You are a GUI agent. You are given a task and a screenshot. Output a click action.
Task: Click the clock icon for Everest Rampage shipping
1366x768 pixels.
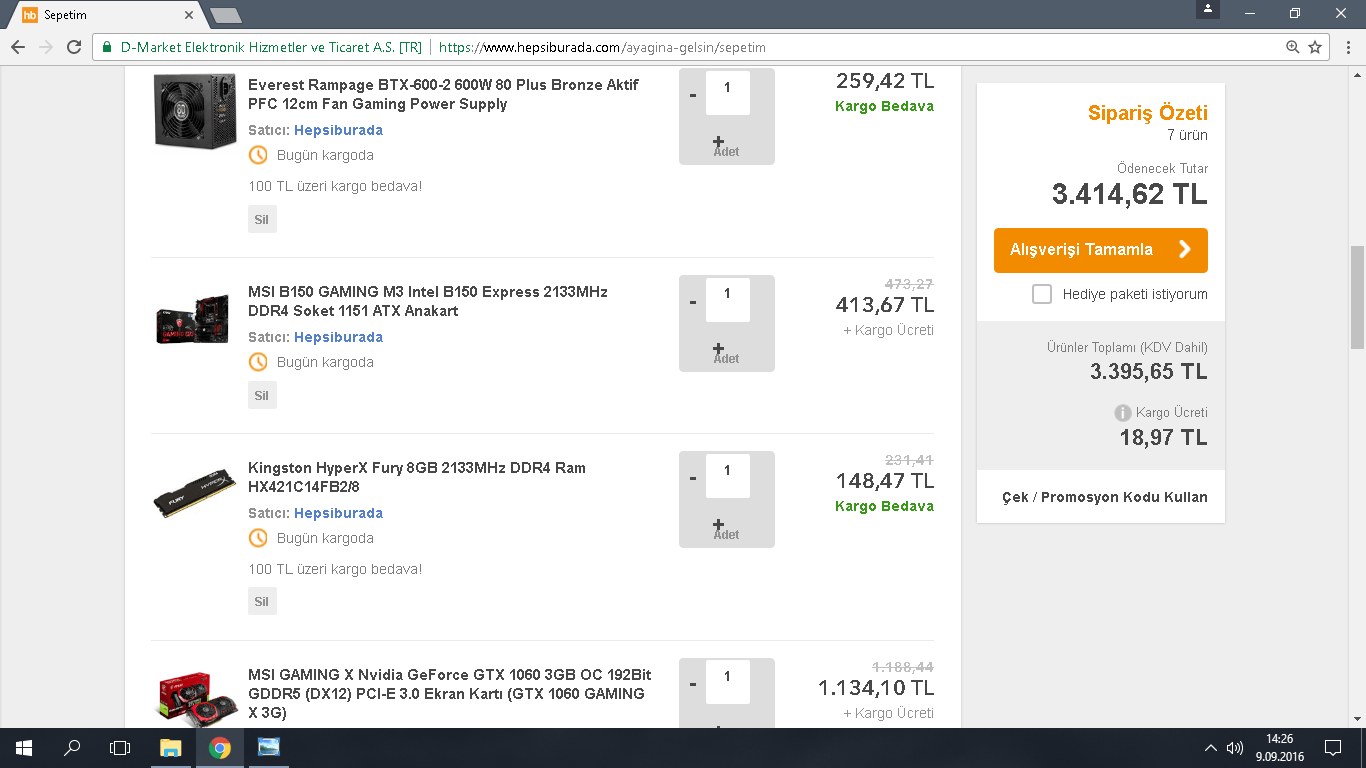click(x=258, y=155)
